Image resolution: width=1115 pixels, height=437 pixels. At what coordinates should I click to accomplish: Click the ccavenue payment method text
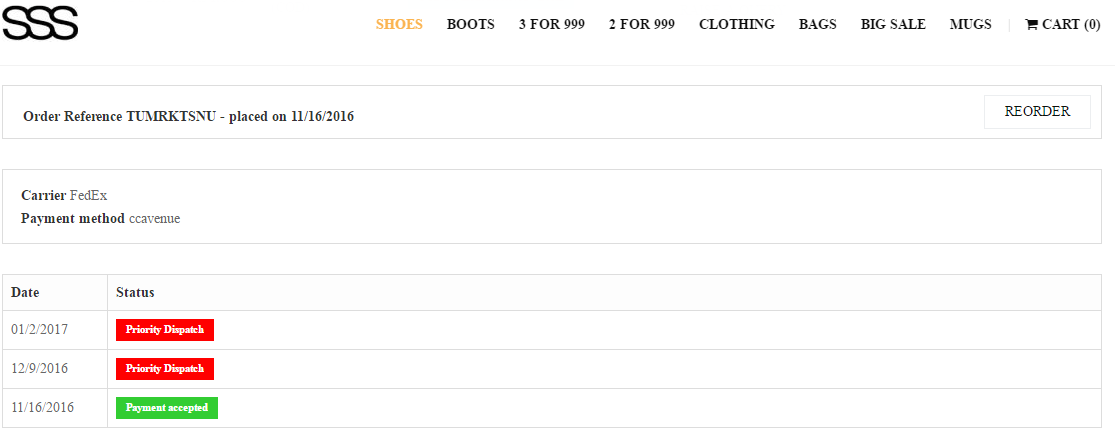154,218
